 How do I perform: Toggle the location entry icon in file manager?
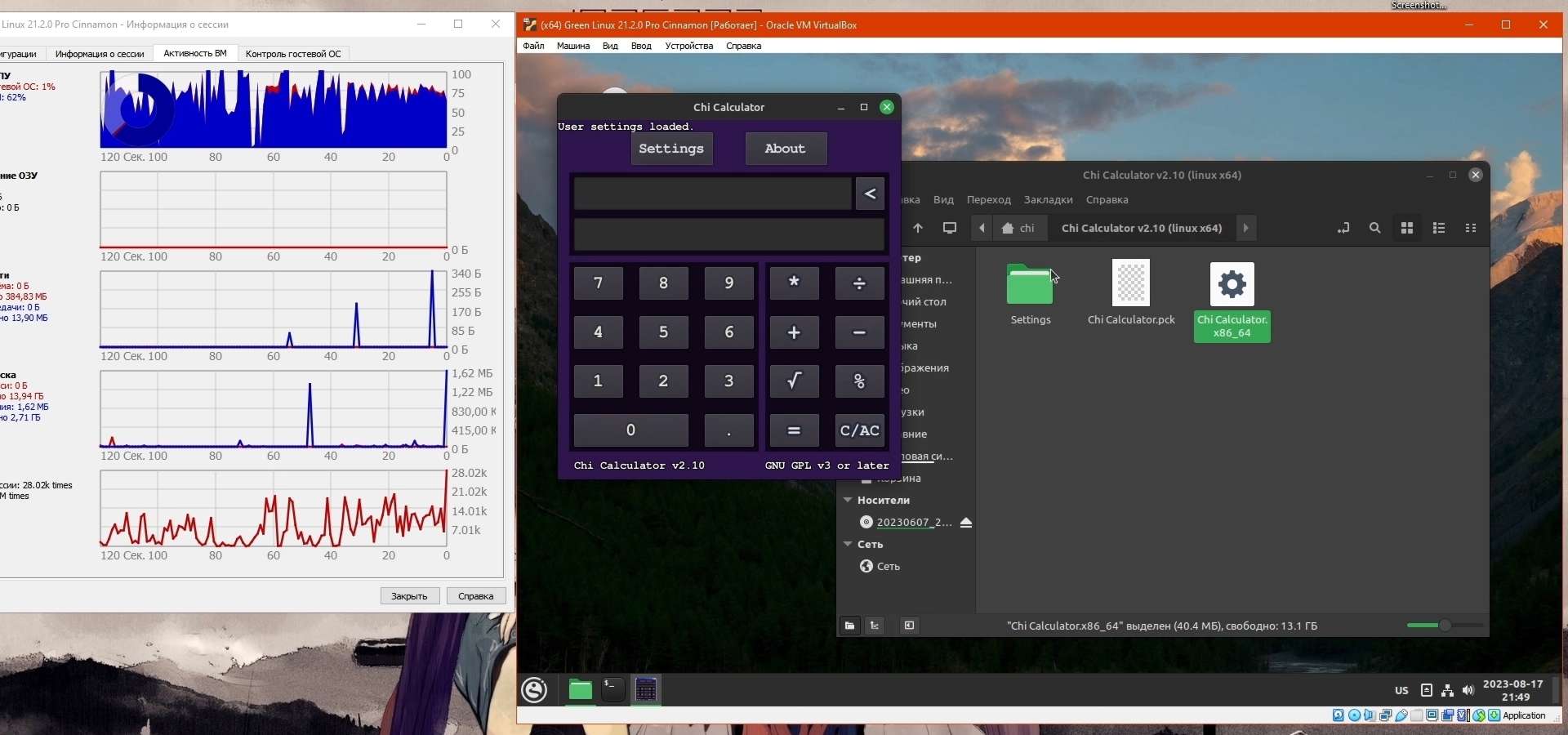pos(1343,229)
